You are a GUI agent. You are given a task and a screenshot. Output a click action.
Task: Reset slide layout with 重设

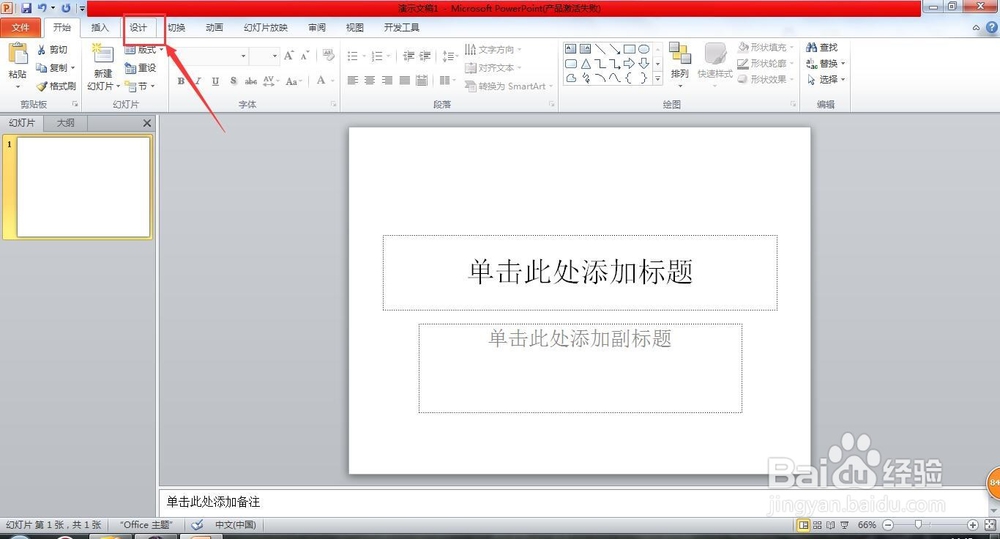point(140,68)
